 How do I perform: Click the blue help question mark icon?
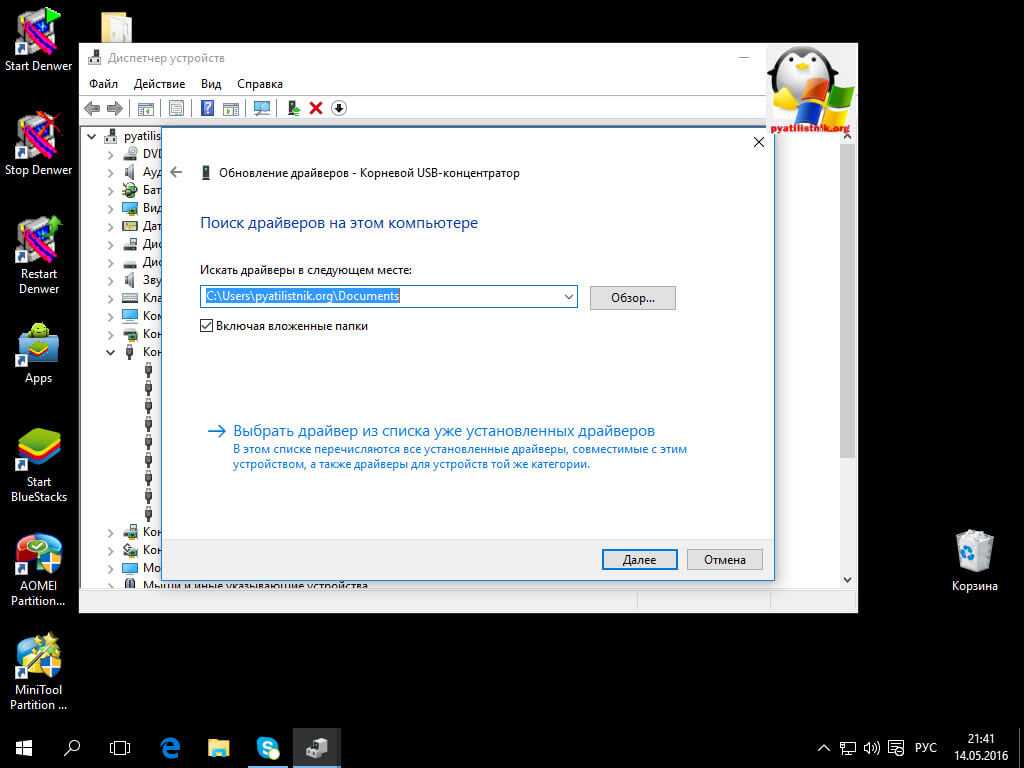pyautogui.click(x=208, y=108)
